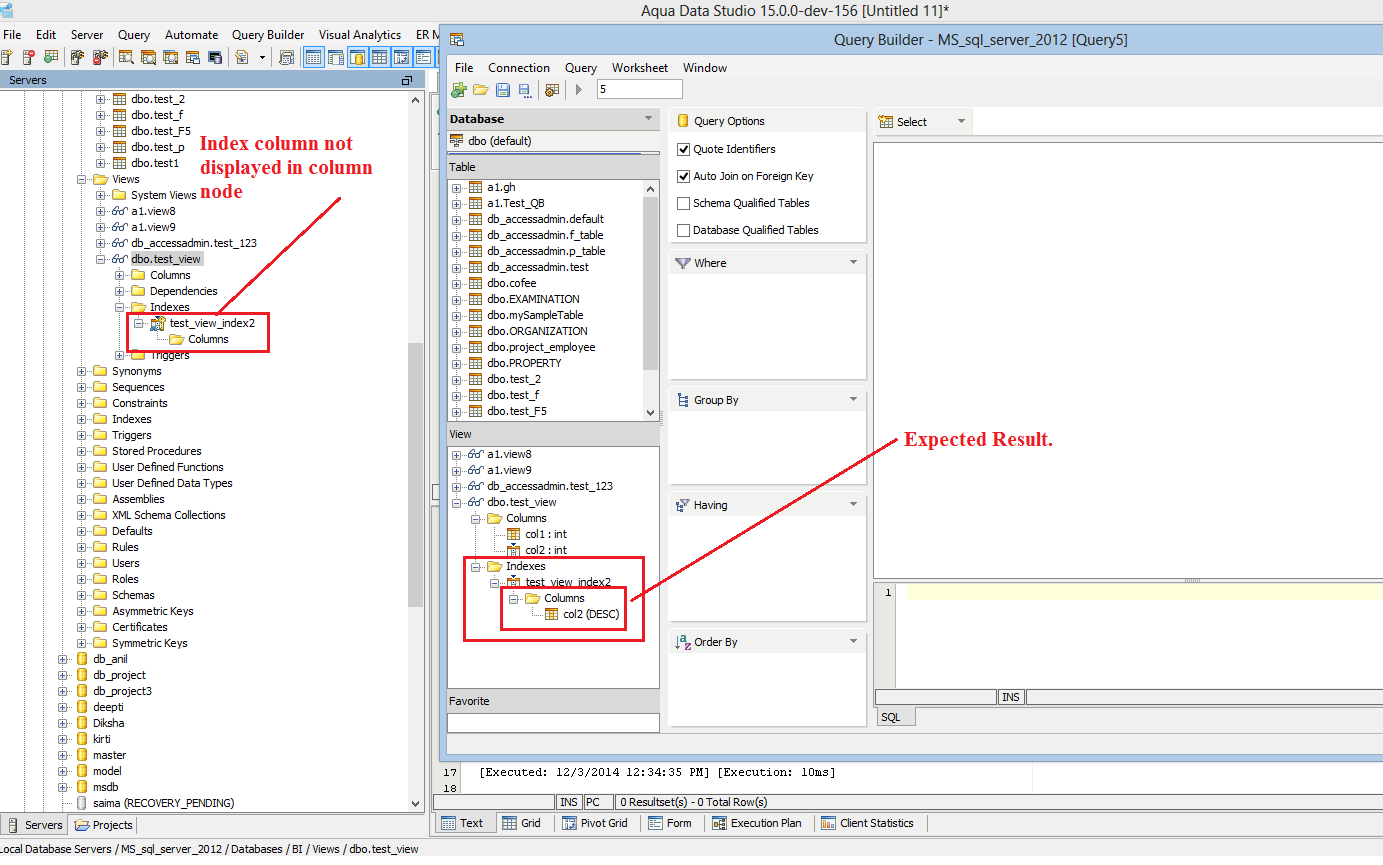Viewport: 1383px width, 865px height.
Task: Collapse the Views folder in Servers tree
Action: pyautogui.click(x=82, y=179)
